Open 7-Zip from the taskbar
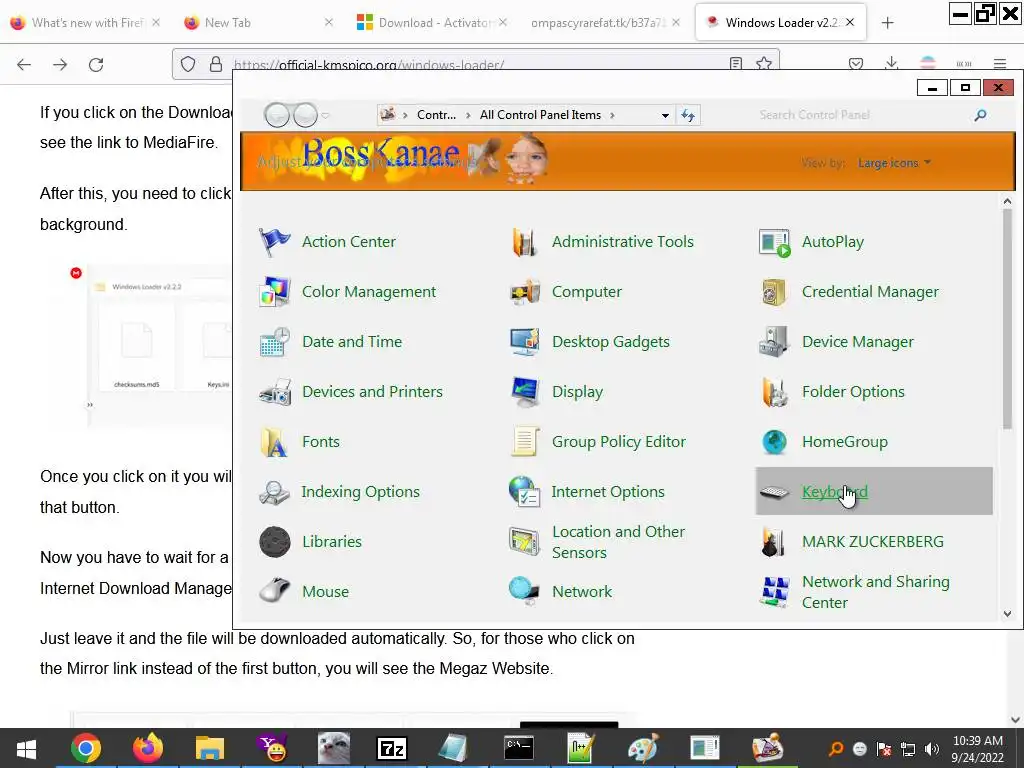Viewport: 1024px width, 768px height. (x=392, y=748)
